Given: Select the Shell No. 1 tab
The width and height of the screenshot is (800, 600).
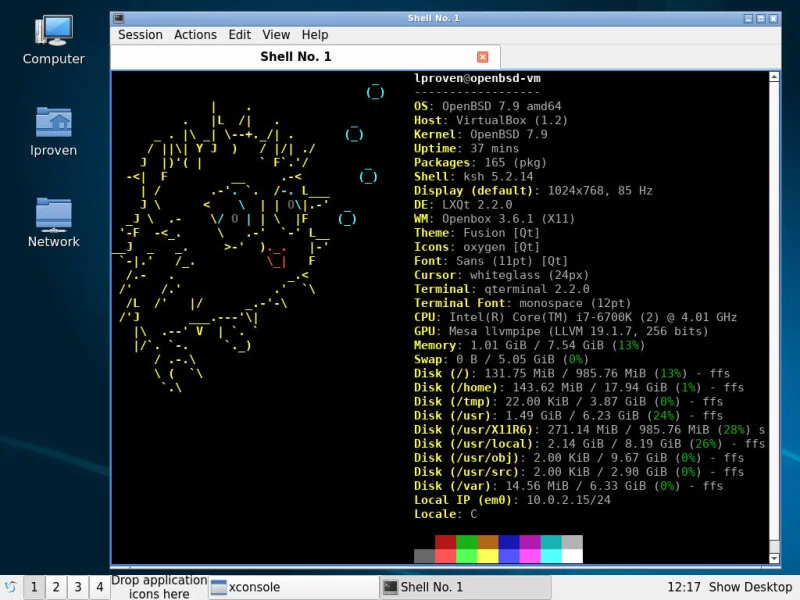Looking at the screenshot, I should pyautogui.click(x=305, y=57).
